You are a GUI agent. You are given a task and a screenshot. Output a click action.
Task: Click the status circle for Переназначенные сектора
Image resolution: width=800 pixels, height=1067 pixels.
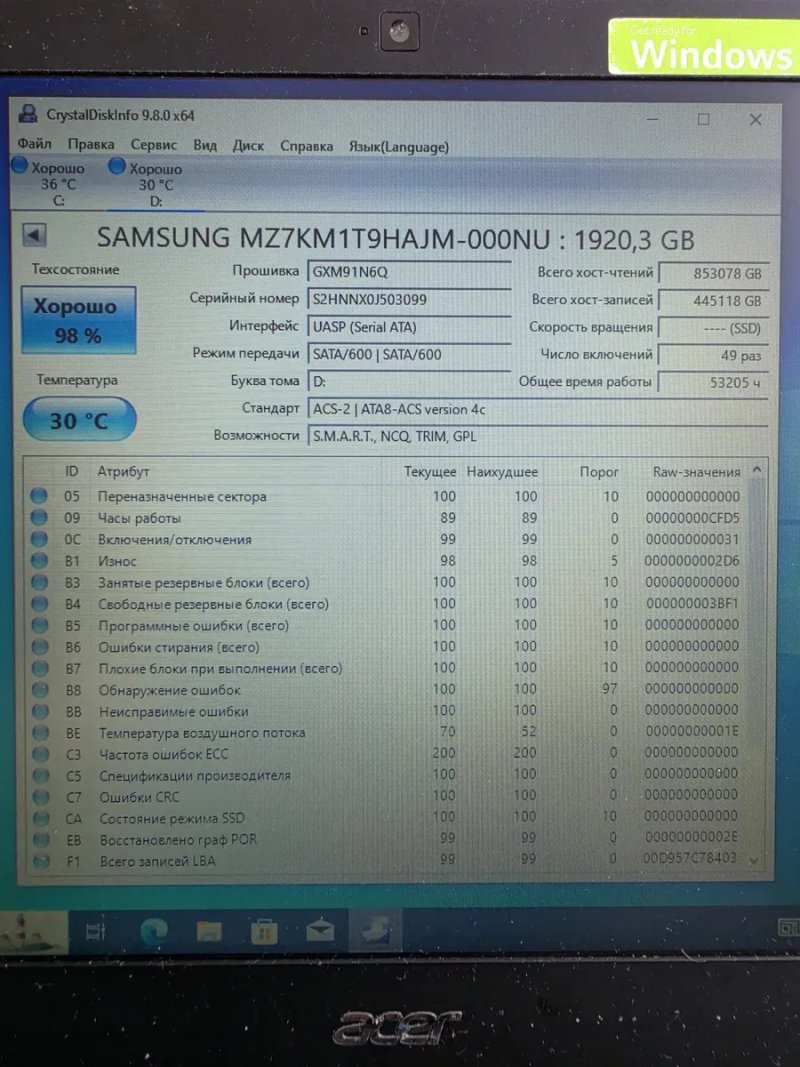point(39,495)
